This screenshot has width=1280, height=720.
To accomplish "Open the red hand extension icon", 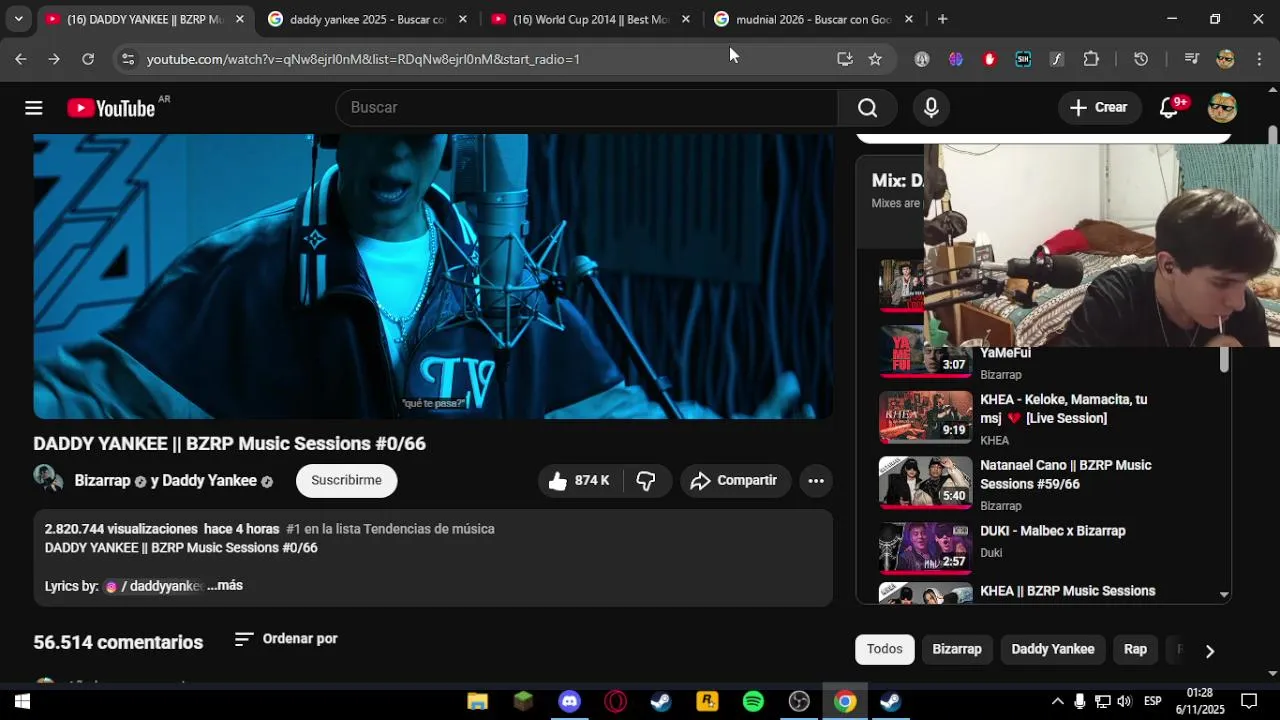I will tap(989, 59).
